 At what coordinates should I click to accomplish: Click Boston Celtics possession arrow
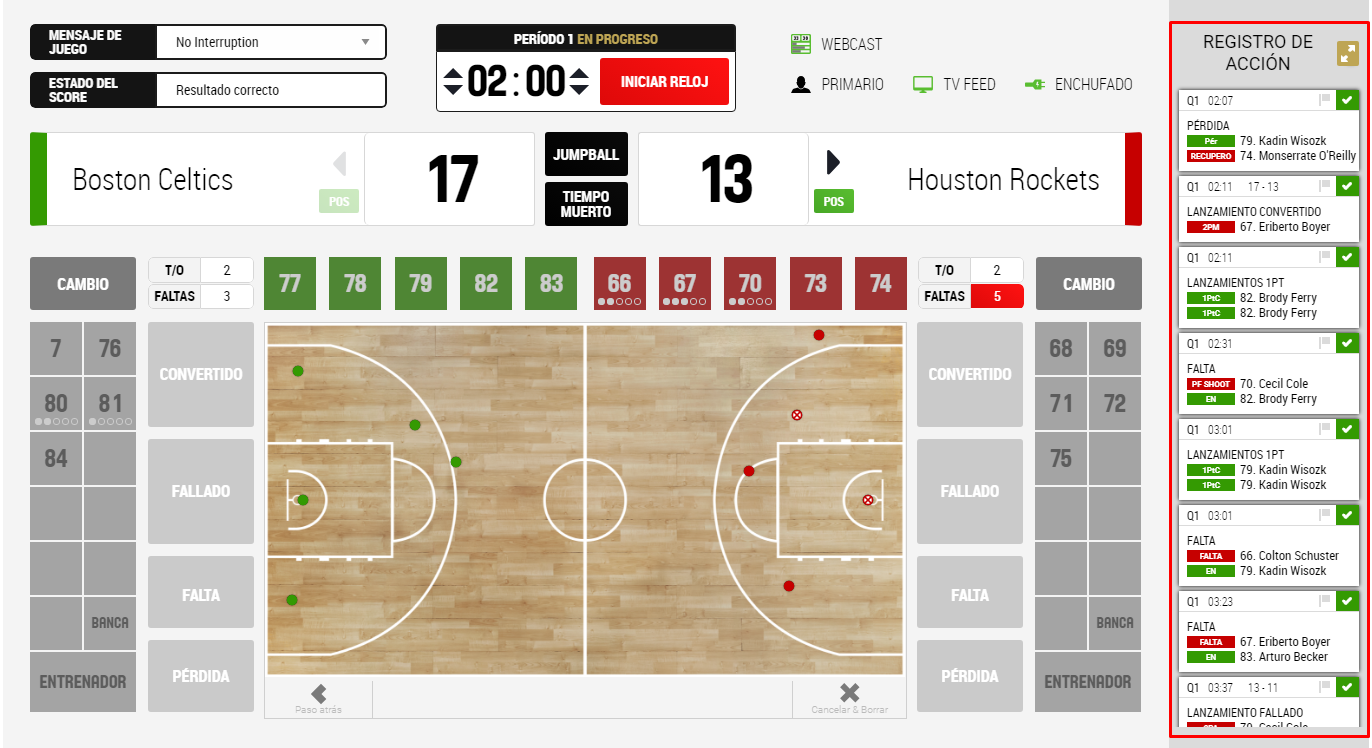340,163
